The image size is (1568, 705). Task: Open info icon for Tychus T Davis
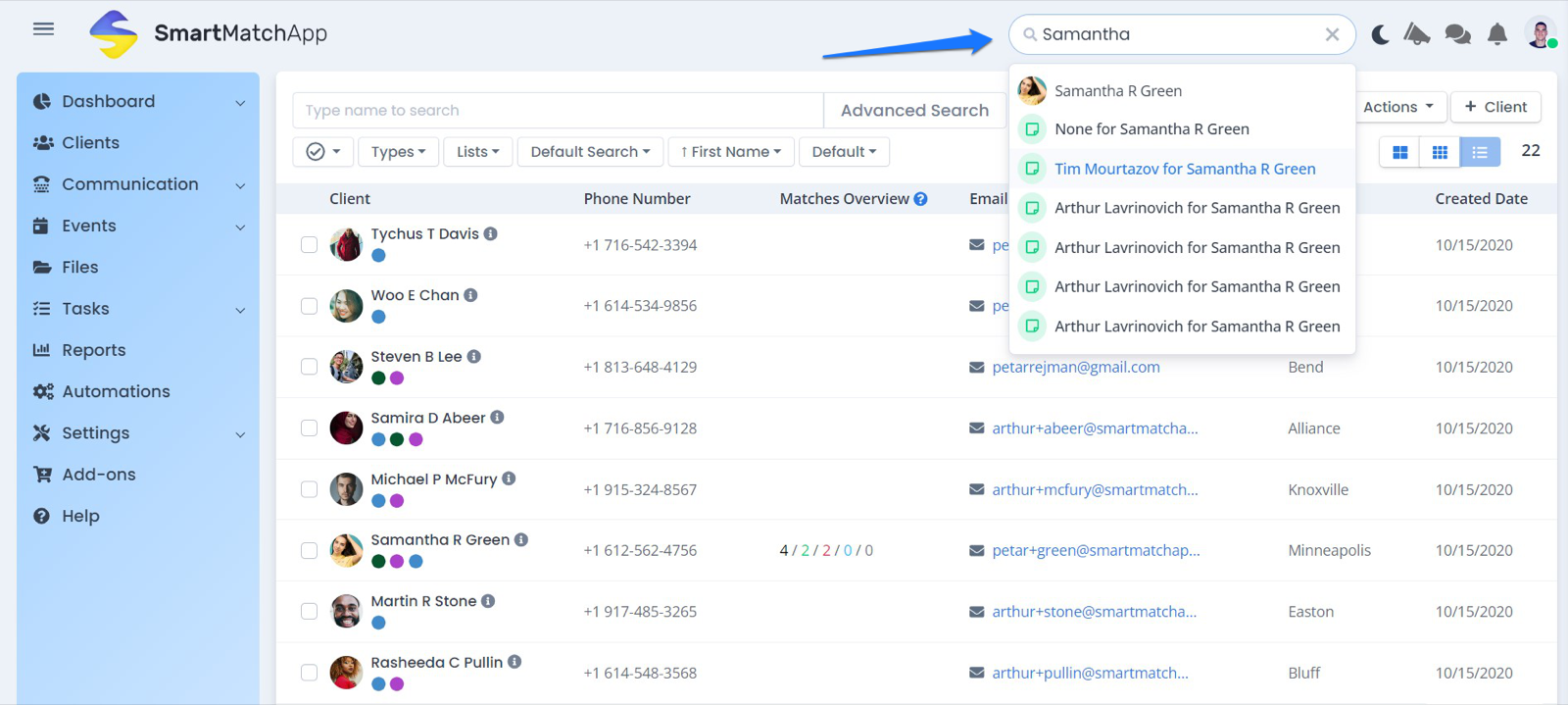pos(491,233)
